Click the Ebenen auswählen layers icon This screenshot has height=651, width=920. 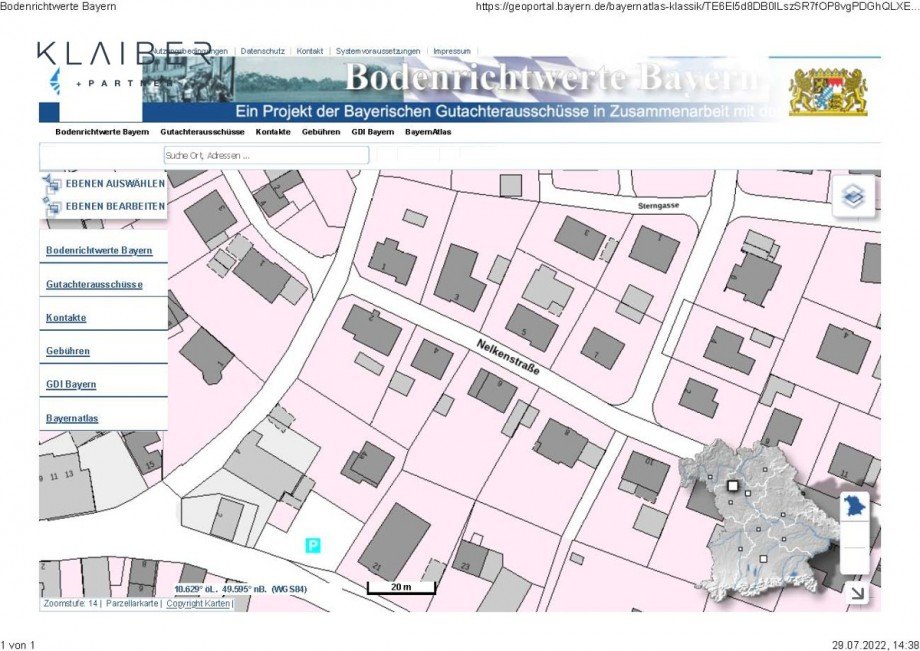52,184
